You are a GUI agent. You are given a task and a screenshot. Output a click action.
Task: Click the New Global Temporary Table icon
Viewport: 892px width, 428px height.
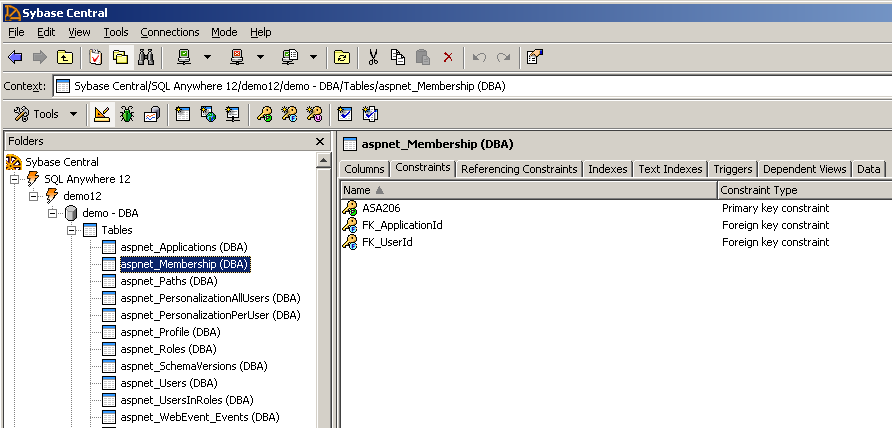pyautogui.click(x=208, y=114)
